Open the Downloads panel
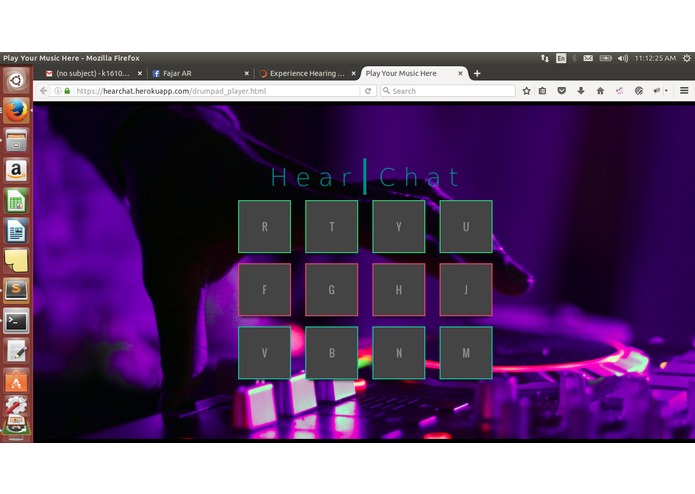Image resolution: width=695 pixels, height=494 pixels. [581, 91]
